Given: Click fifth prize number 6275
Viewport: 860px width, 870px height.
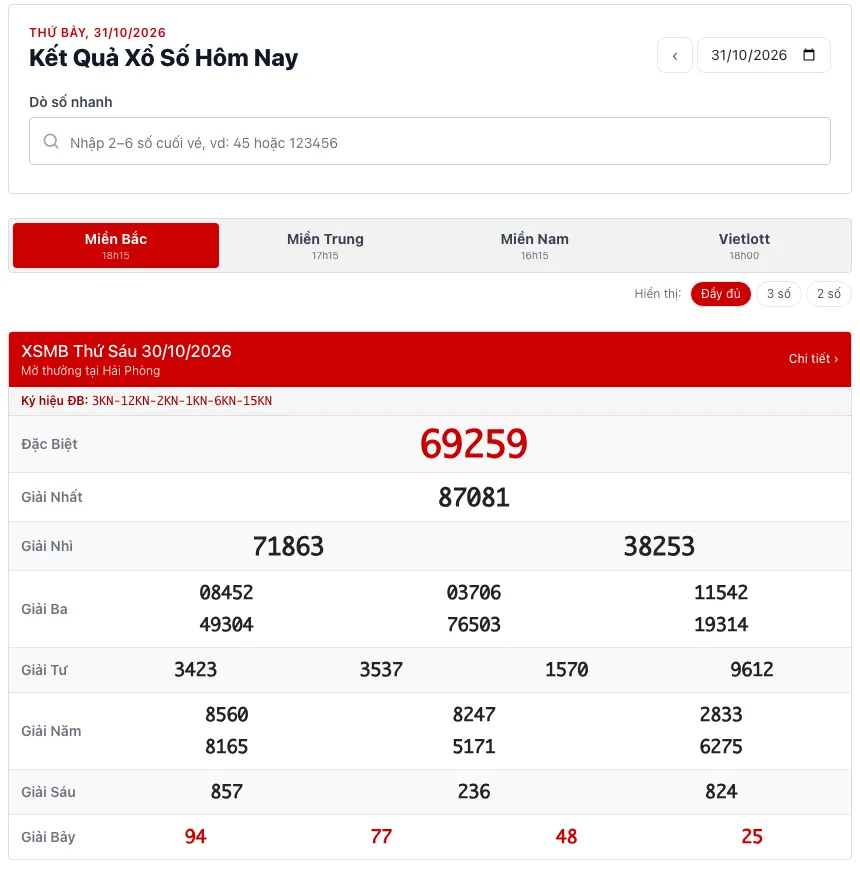Looking at the screenshot, I should (721, 747).
